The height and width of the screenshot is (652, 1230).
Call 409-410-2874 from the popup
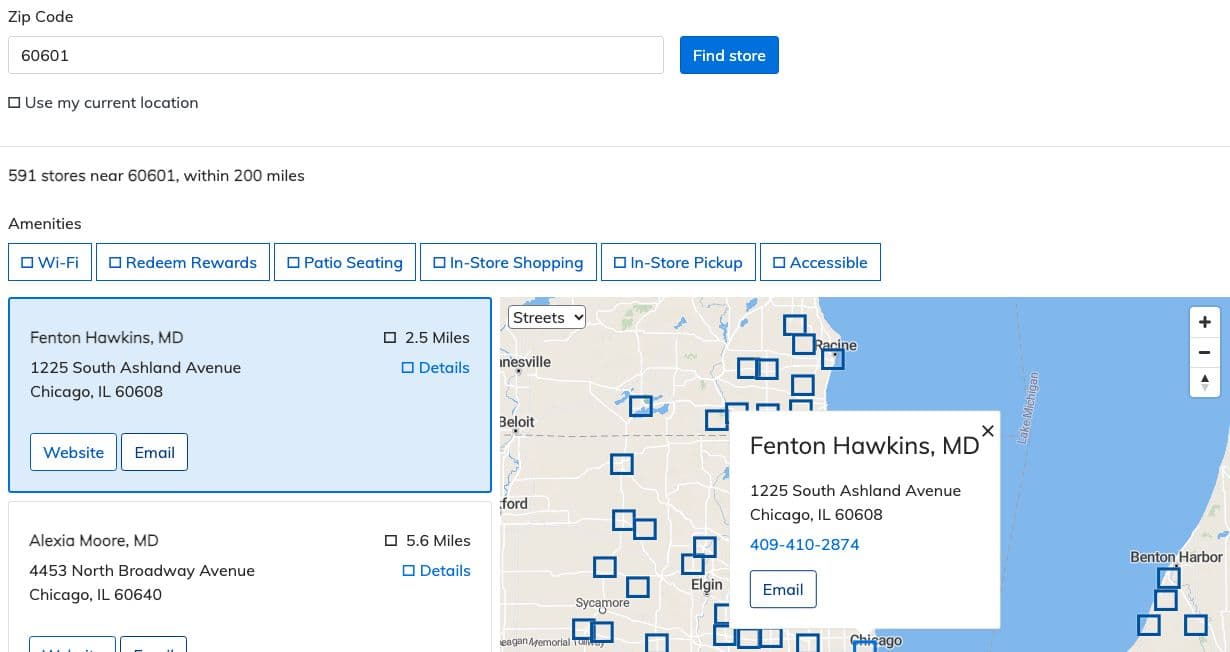pos(804,544)
